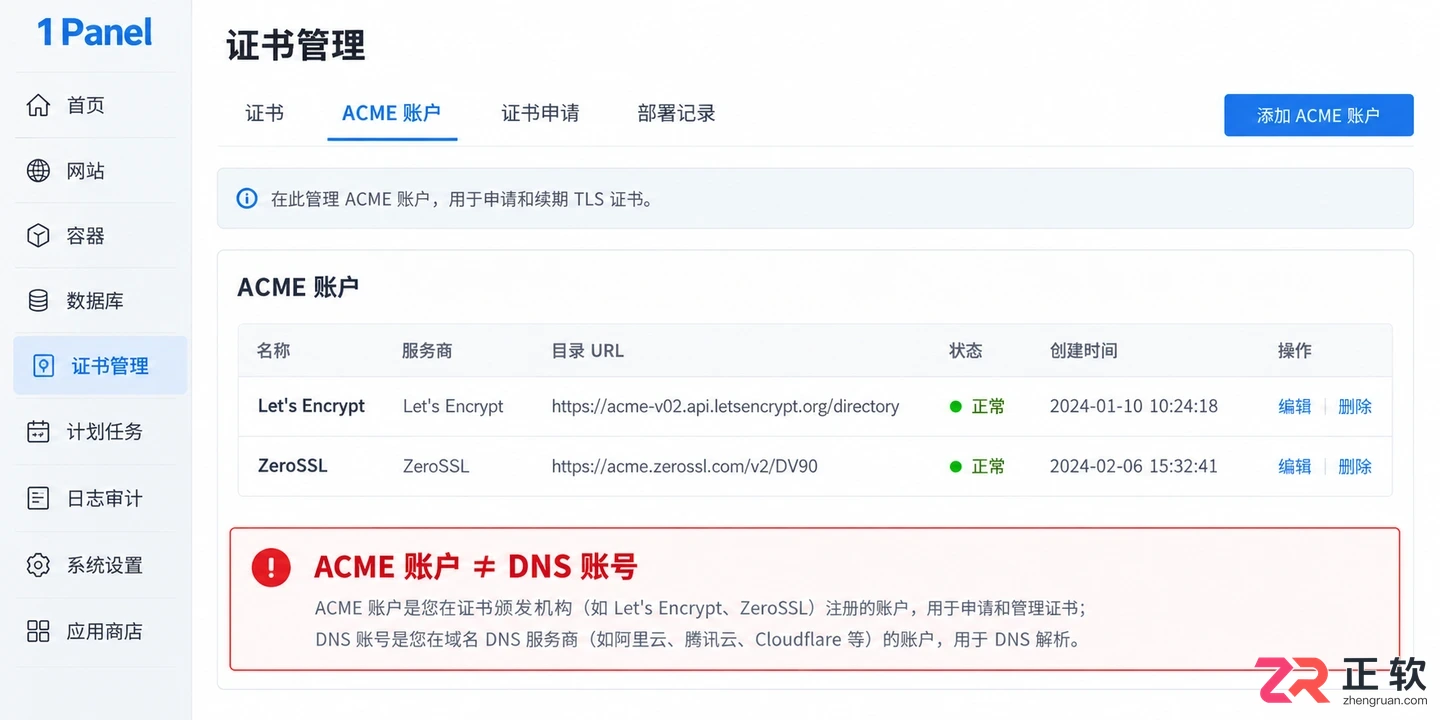Click the 添加 ACME 账户 button
This screenshot has width=1440, height=720.
(1318, 115)
